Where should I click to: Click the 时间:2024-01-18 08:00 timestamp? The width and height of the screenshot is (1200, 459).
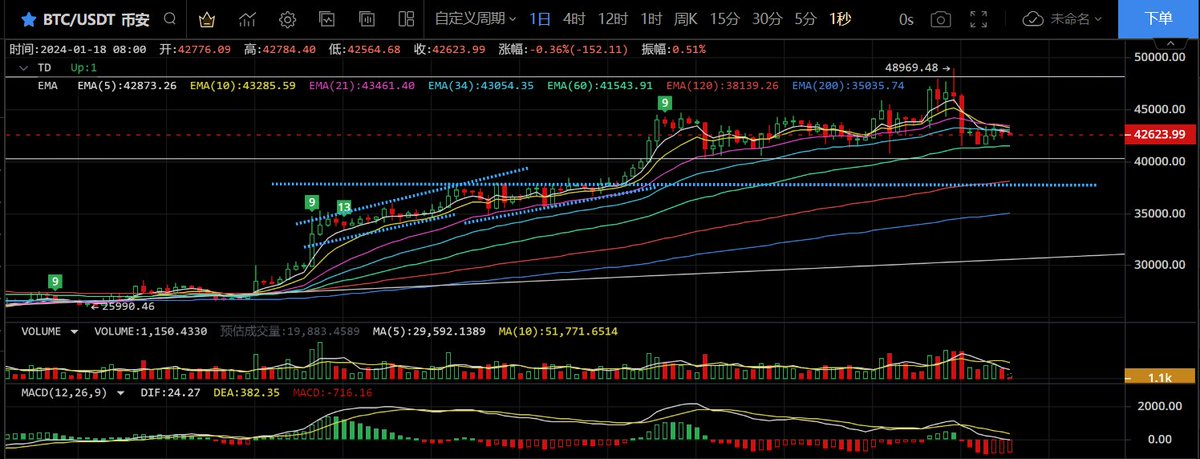coord(77,49)
